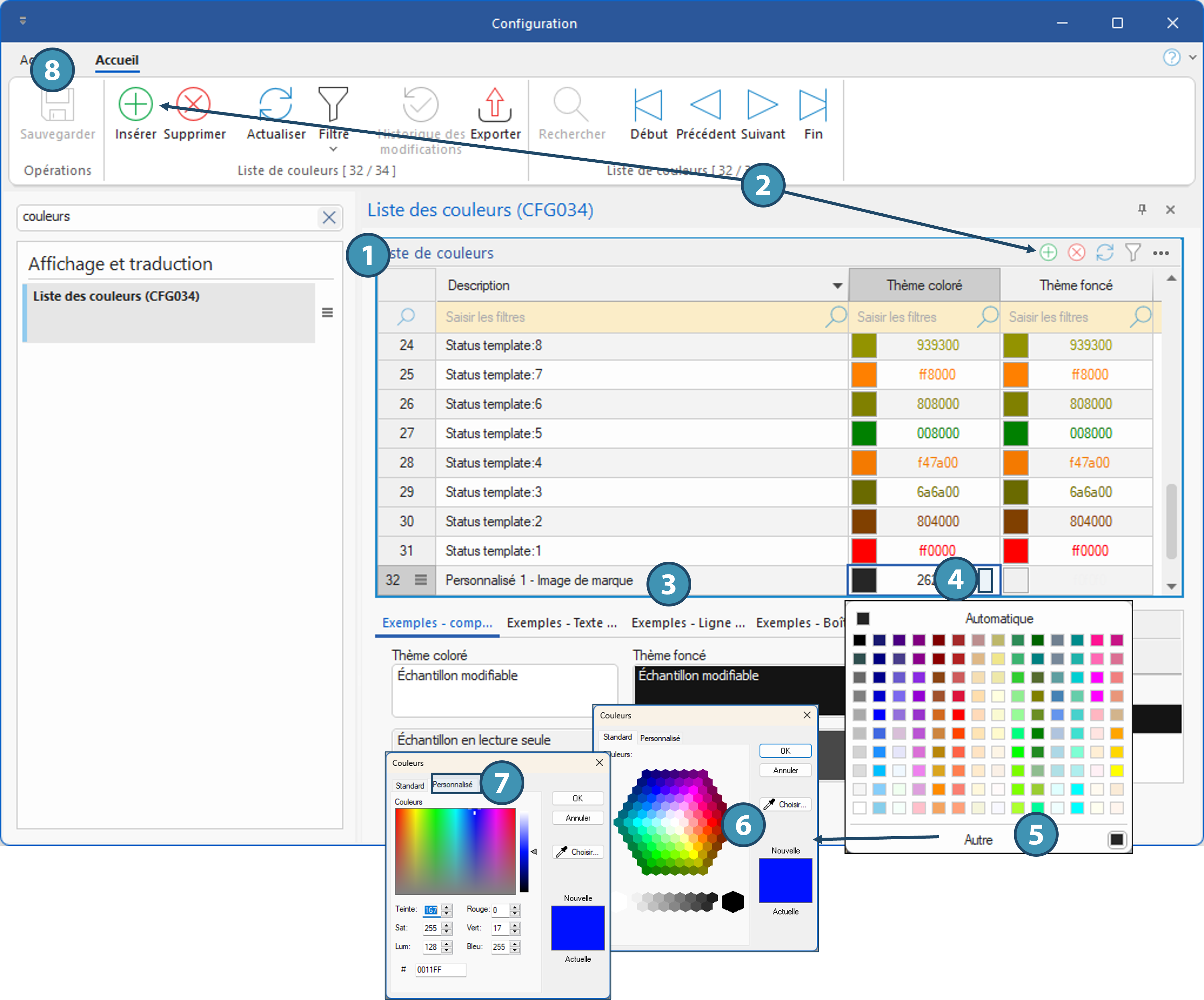The height and width of the screenshot is (1000, 1204).
Task: Click the row 32 handle menu icon
Action: 421,579
